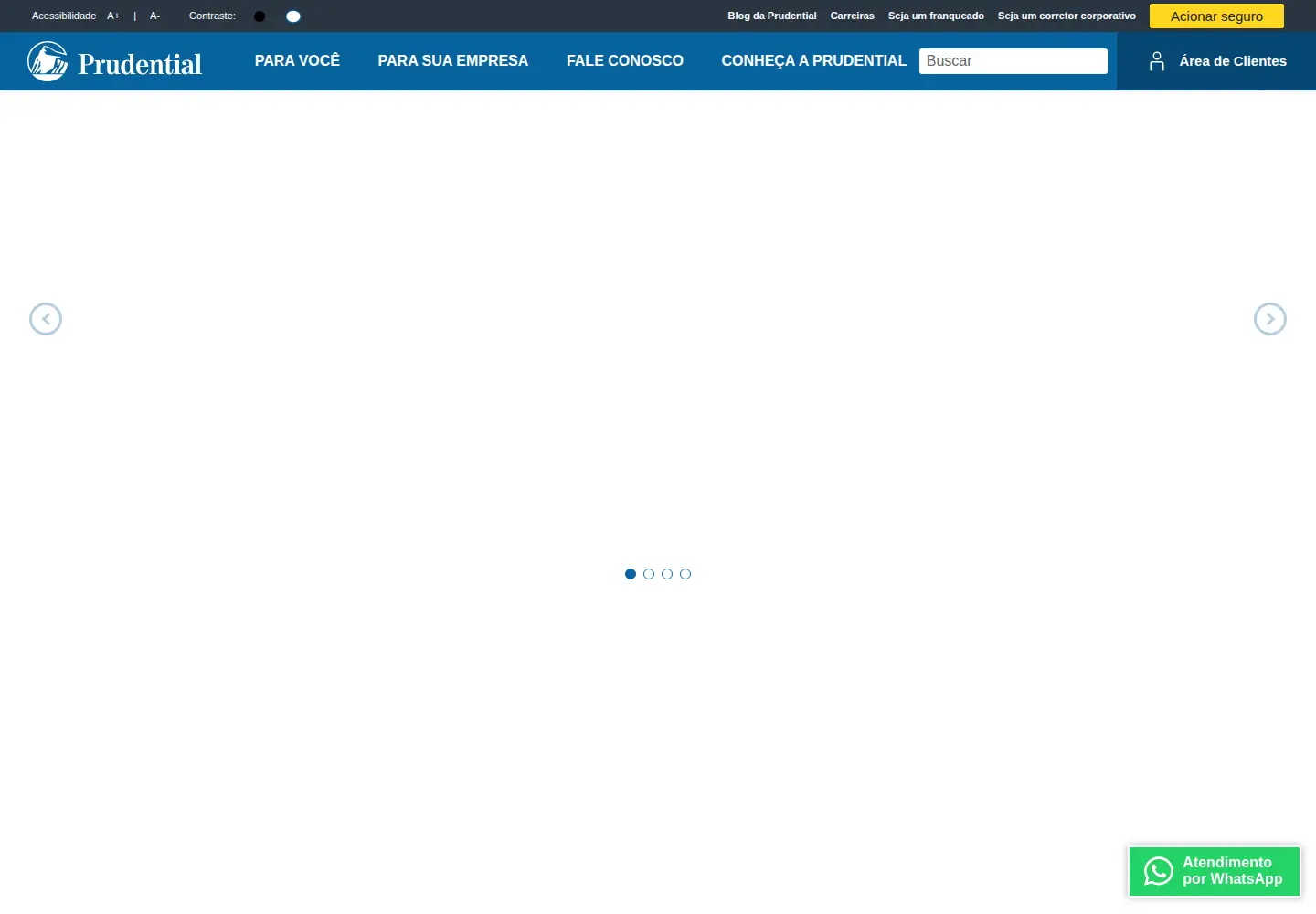Enable light contrast mode (white dot)
The height and width of the screenshot is (914, 1316).
click(293, 16)
